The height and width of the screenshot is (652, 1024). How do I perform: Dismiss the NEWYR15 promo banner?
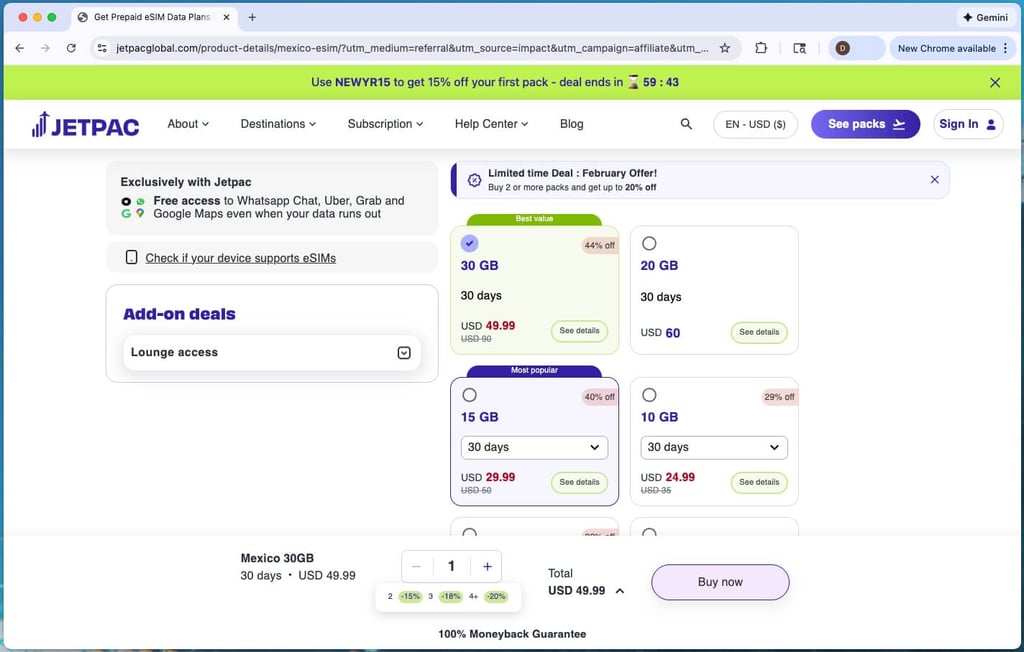click(995, 82)
